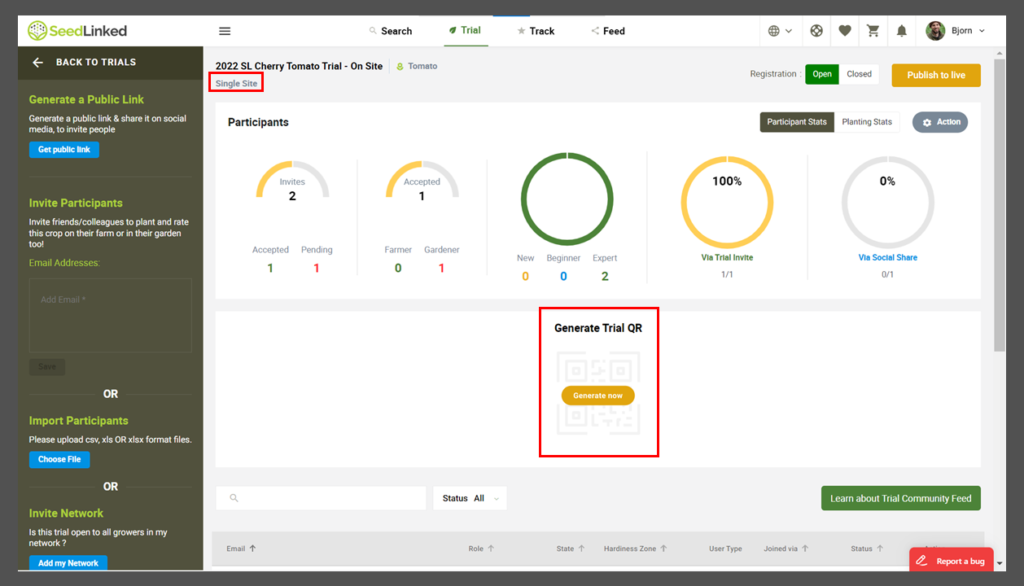The width and height of the screenshot is (1024, 586).
Task: Switch to Planting Stats view
Action: click(867, 122)
